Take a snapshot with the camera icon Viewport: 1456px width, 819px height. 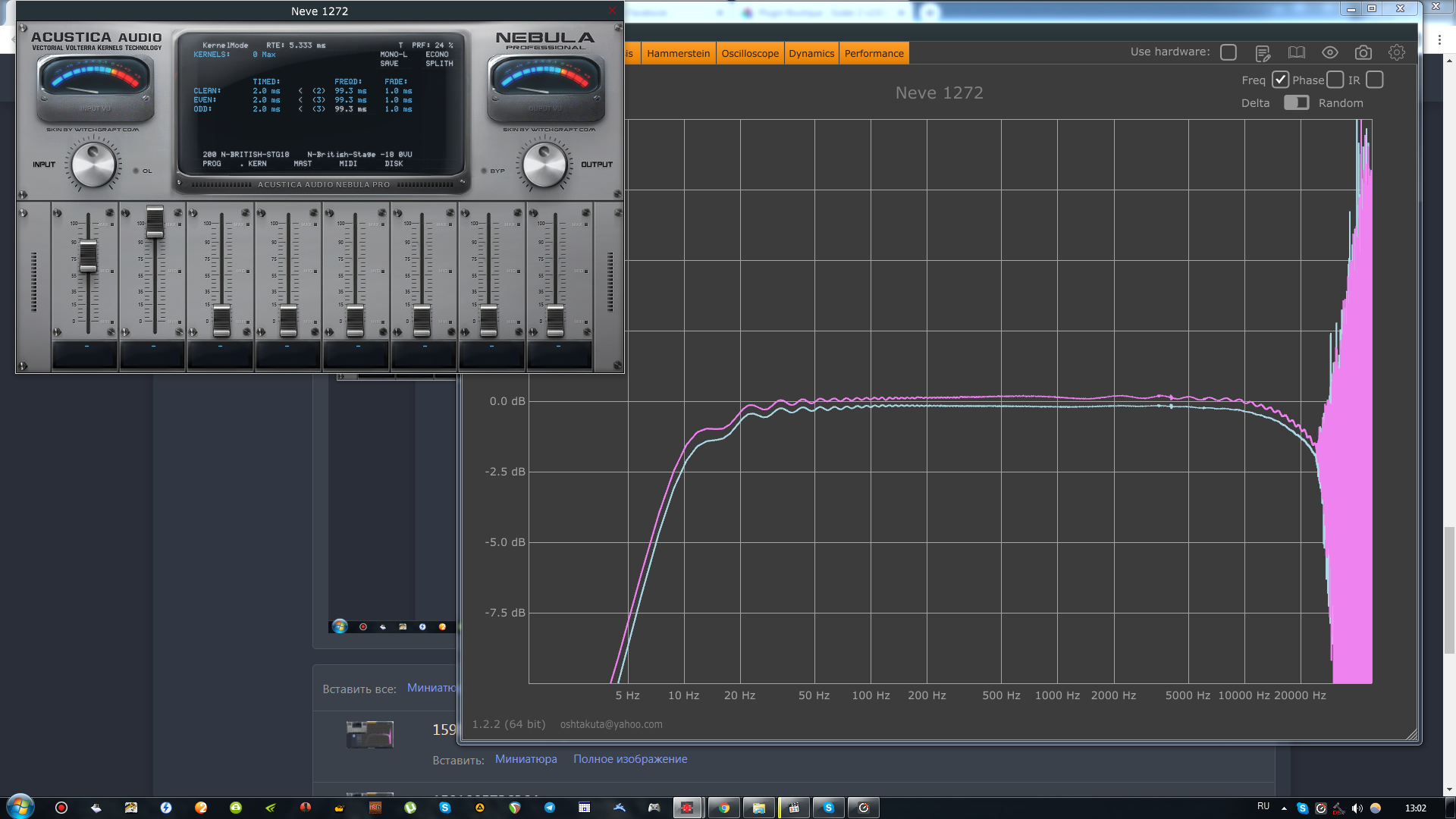1363,52
